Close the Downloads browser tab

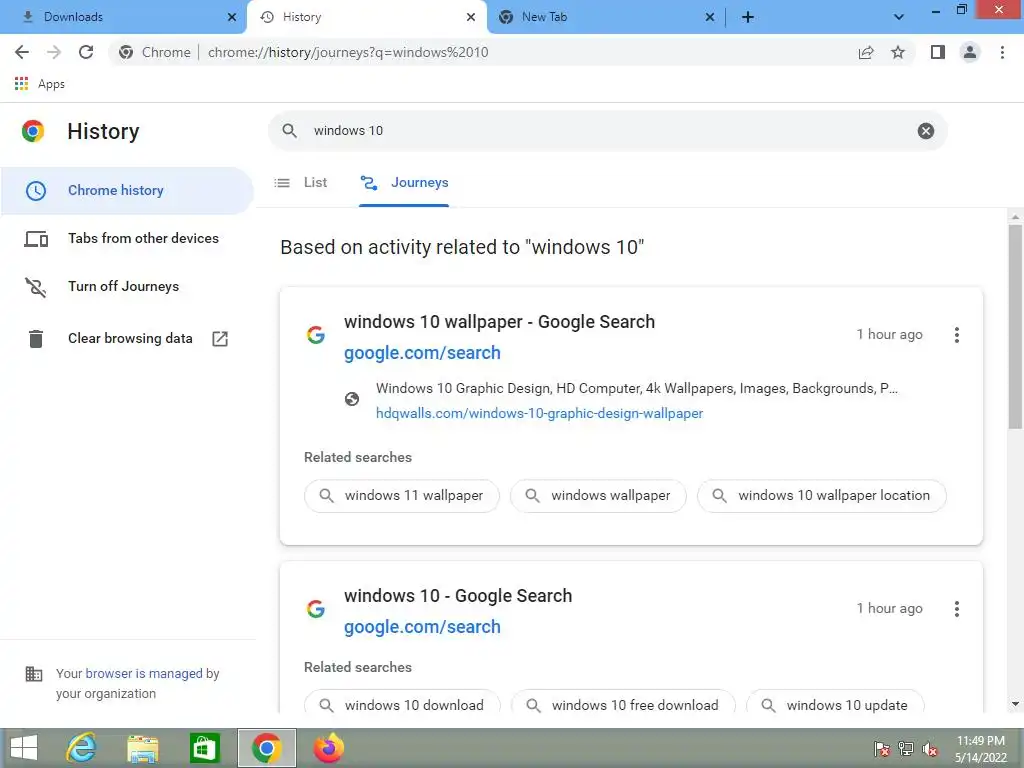232,17
